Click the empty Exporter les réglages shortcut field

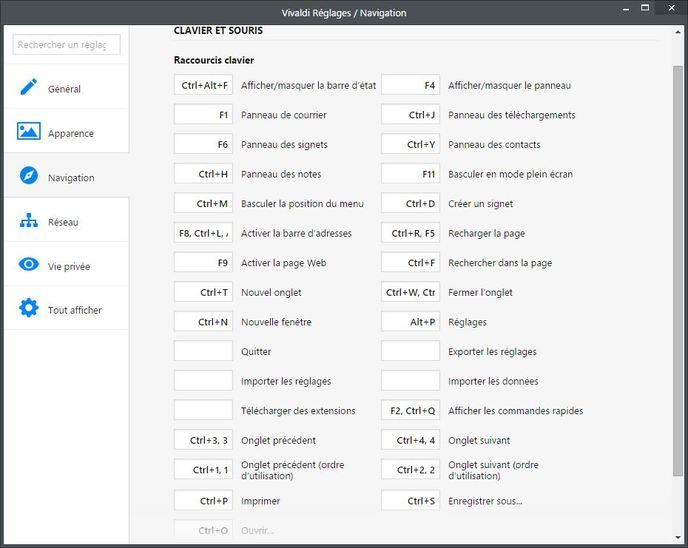(410, 352)
